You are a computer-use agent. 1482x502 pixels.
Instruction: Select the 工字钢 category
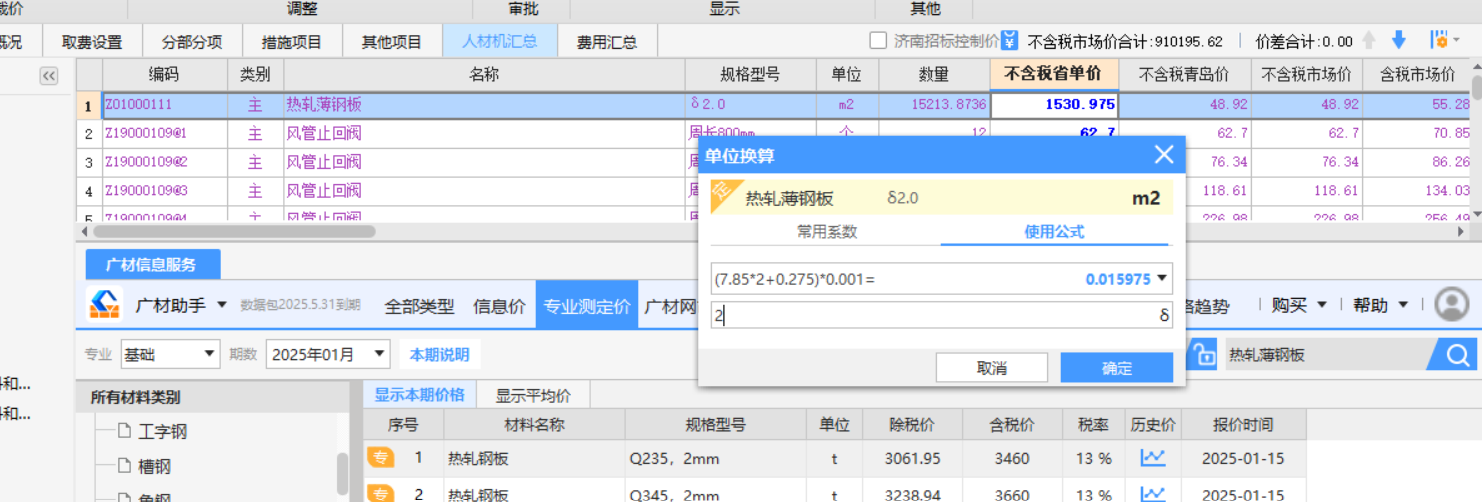coord(163,431)
